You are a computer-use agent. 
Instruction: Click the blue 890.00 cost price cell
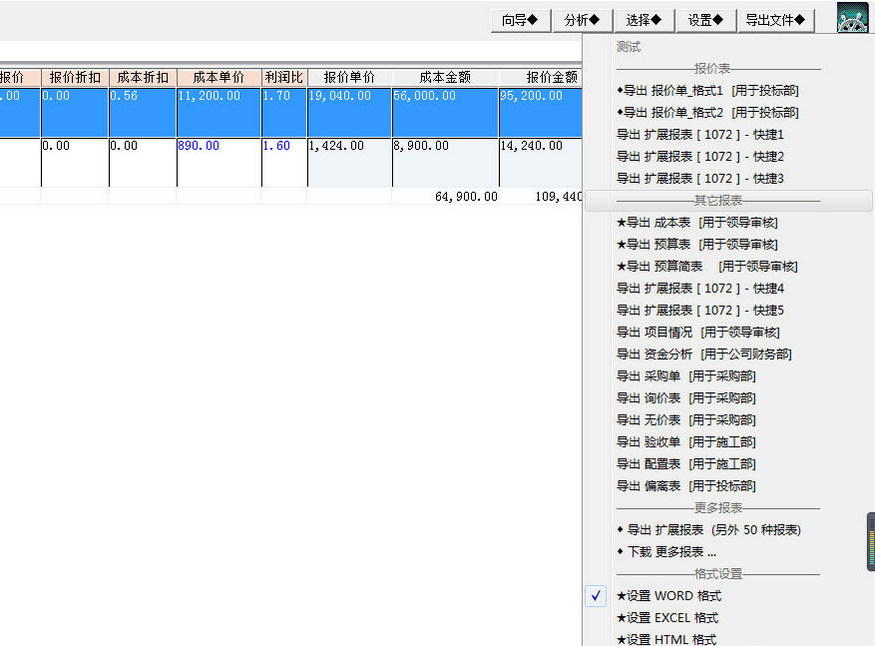click(219, 162)
